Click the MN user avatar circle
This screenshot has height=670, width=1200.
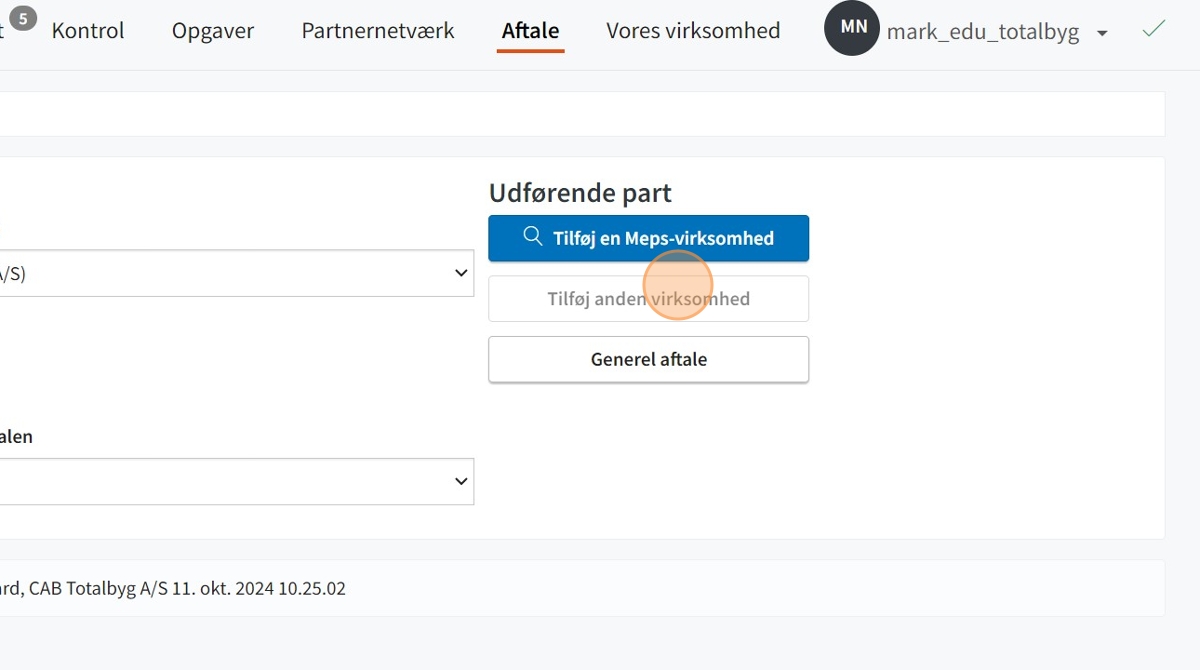click(852, 28)
